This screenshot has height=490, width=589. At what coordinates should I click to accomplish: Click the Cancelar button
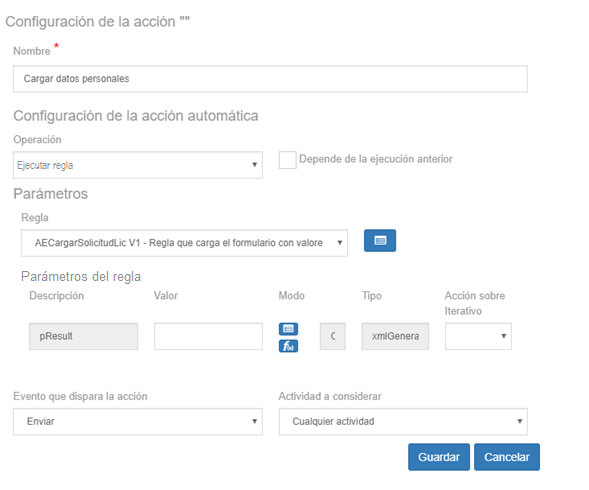tap(507, 457)
